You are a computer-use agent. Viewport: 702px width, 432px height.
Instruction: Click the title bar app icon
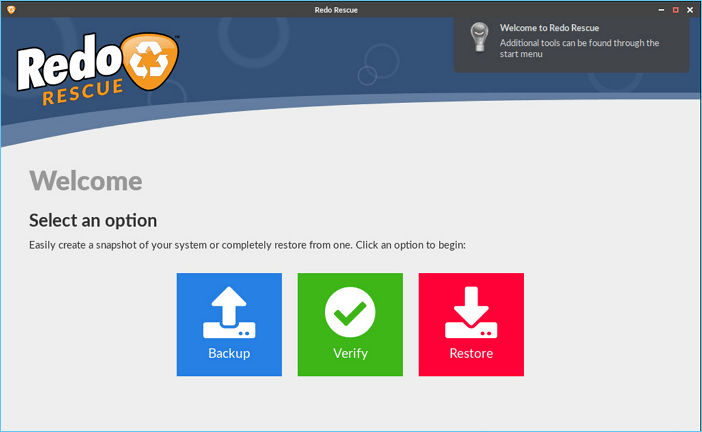pos(11,9)
